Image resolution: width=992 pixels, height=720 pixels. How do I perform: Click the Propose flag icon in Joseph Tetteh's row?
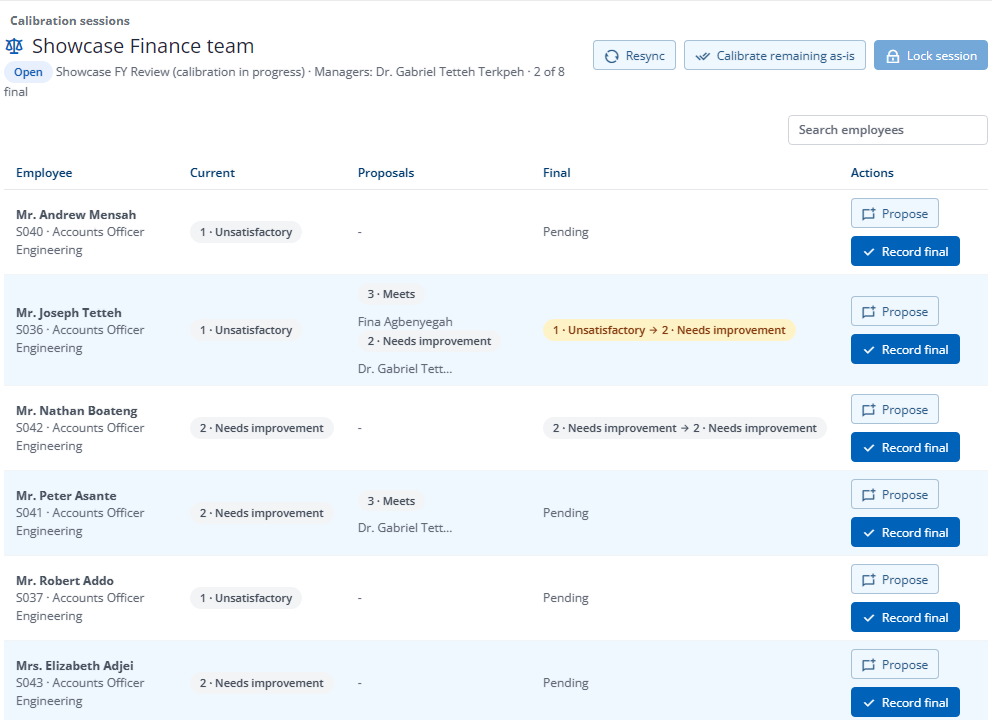tap(869, 312)
